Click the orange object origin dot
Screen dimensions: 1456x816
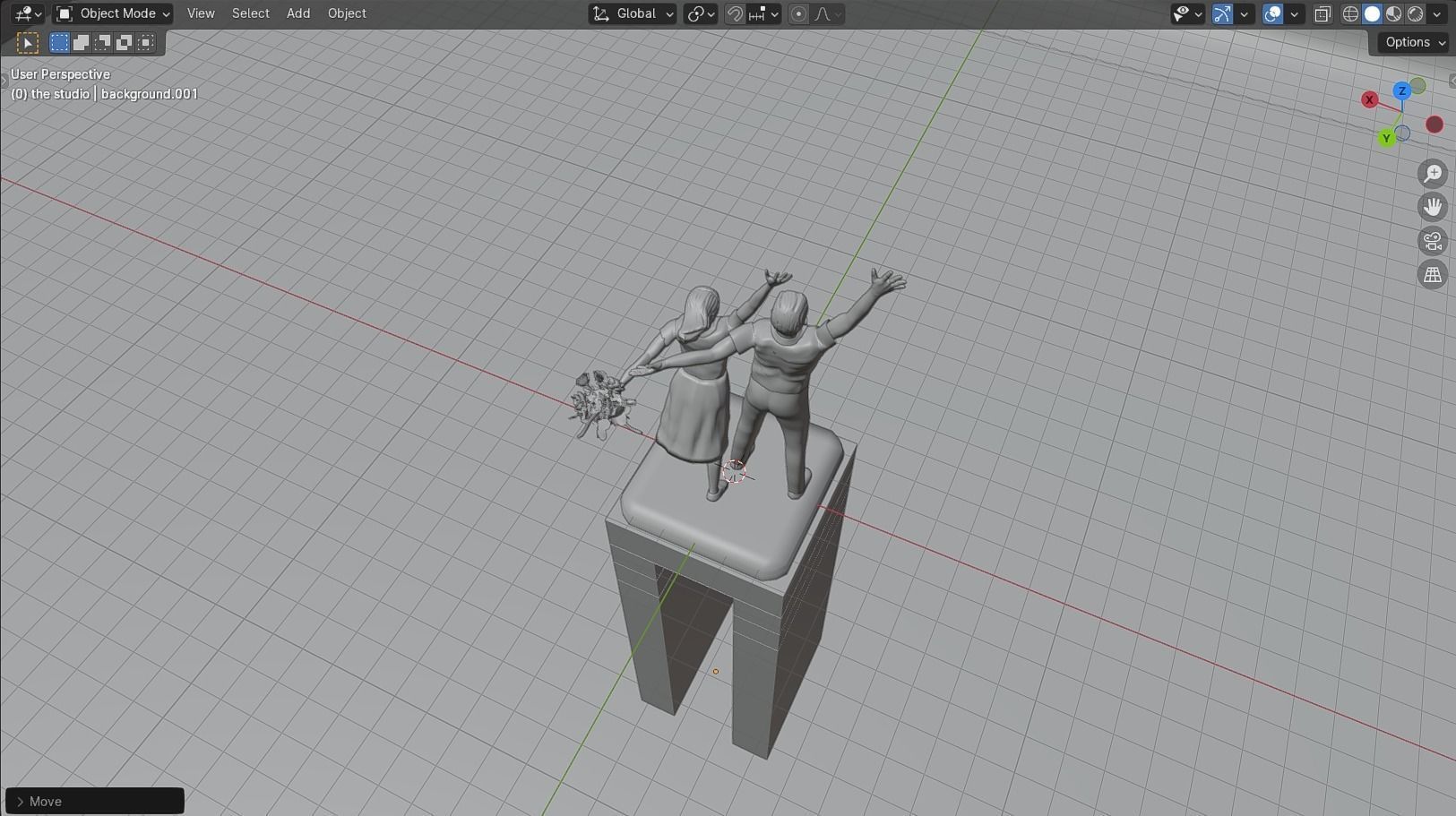[716, 671]
